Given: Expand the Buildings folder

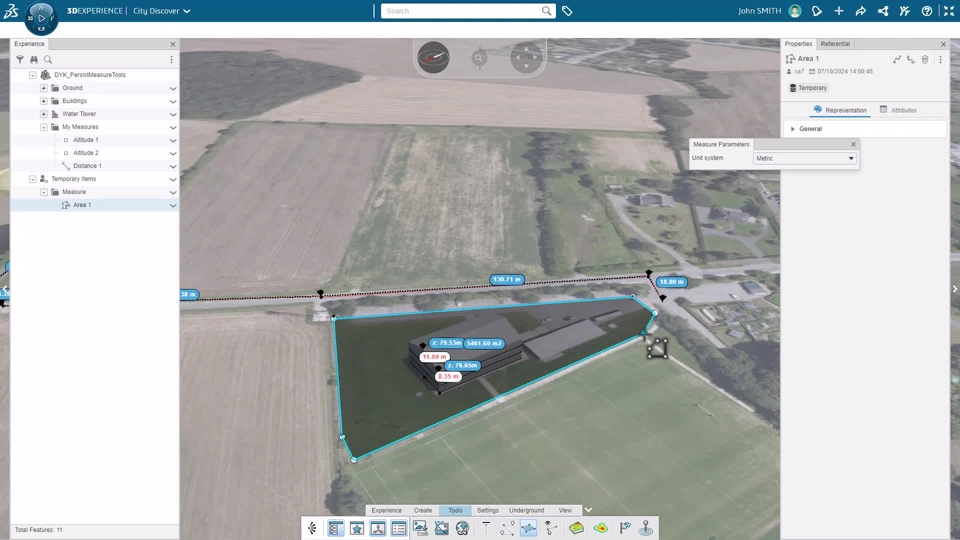Looking at the screenshot, I should 43,101.
